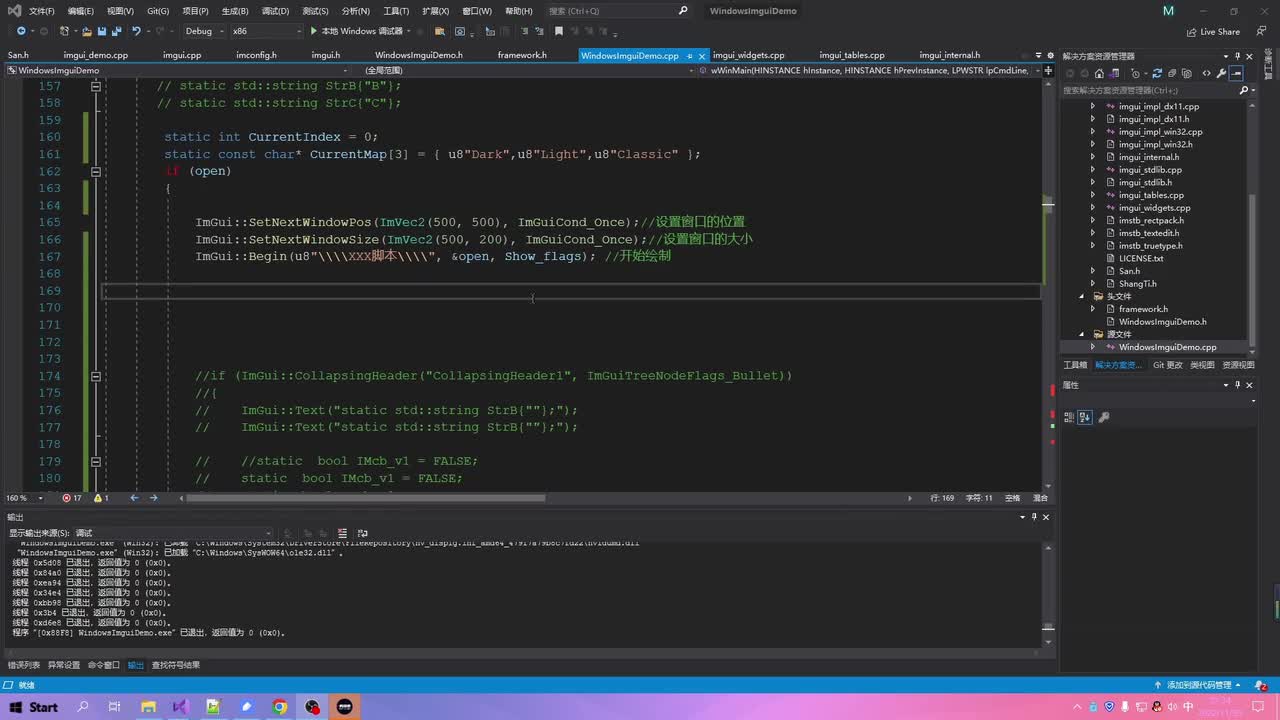
Task: Click the Home icon in Solution Explorer
Action: (1099, 73)
